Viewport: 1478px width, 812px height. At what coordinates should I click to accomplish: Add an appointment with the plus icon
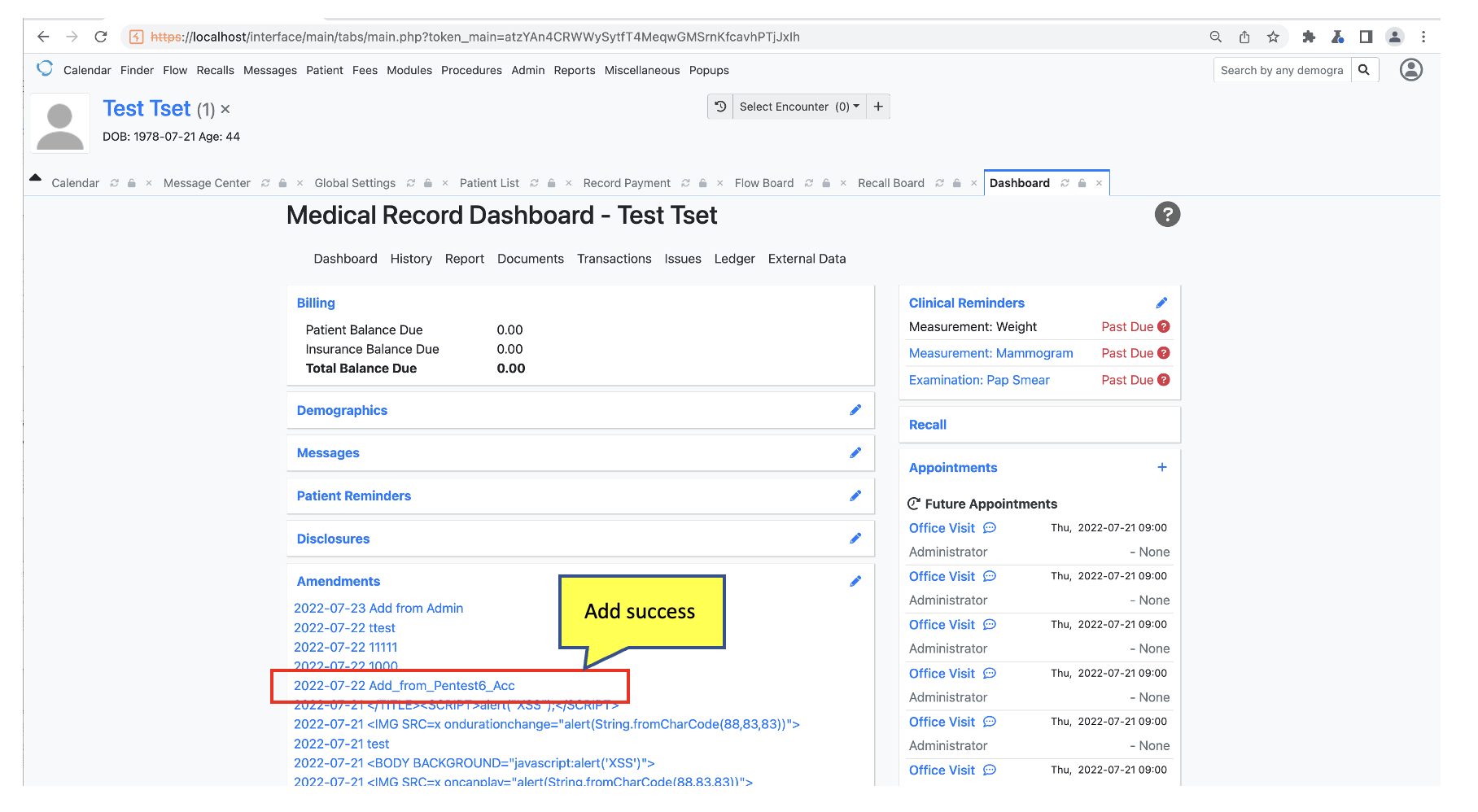[x=1162, y=467]
